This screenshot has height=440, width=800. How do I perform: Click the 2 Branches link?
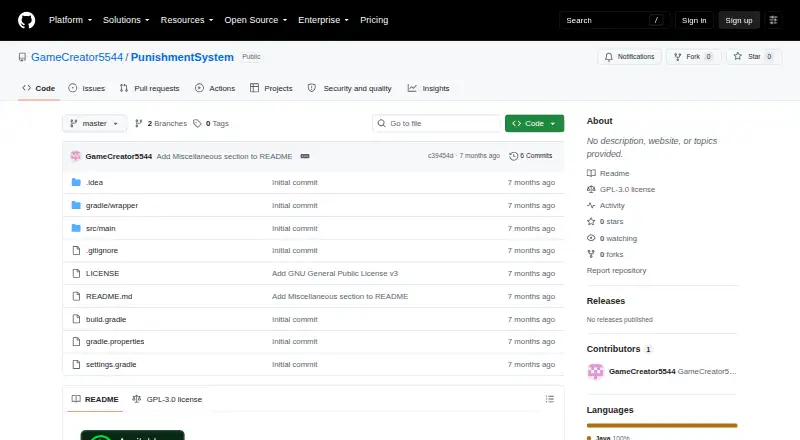click(x=161, y=124)
